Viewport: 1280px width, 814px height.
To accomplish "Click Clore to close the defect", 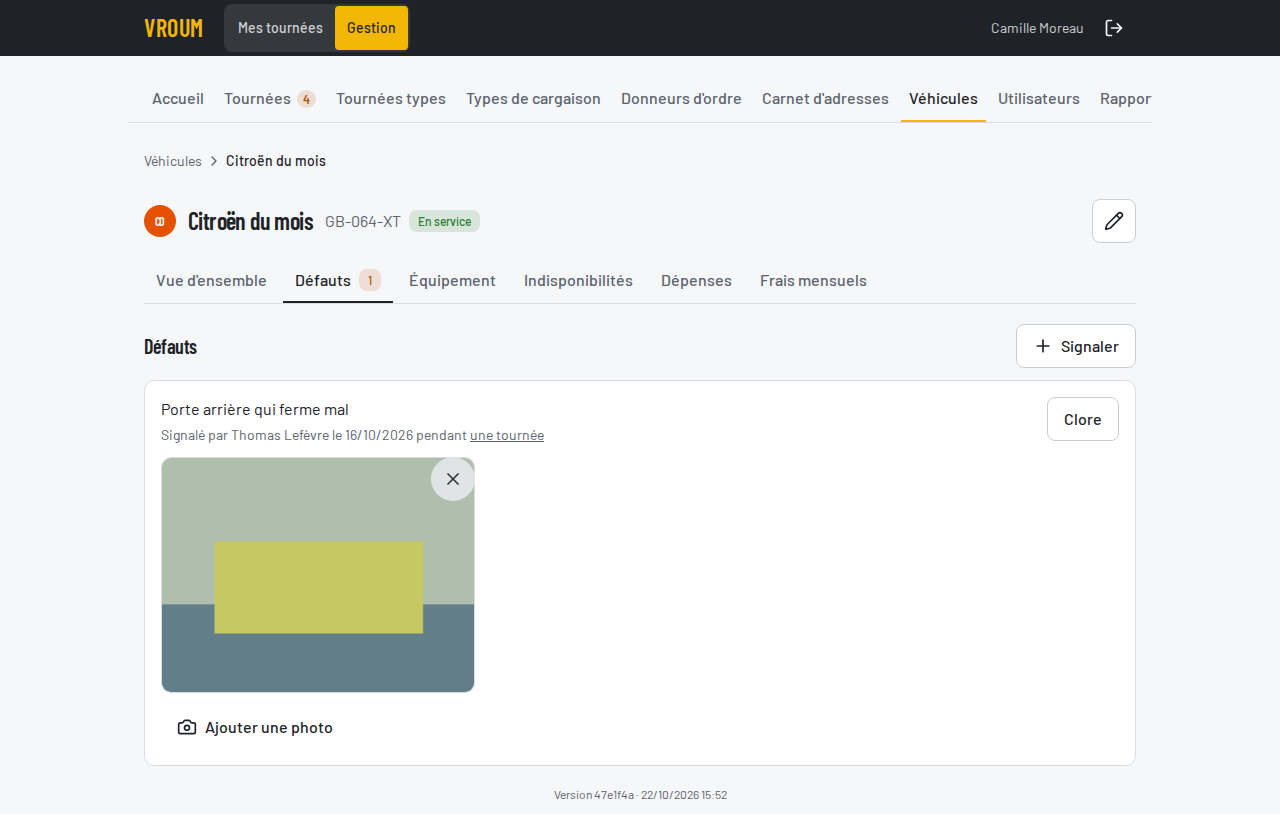I will [1083, 419].
